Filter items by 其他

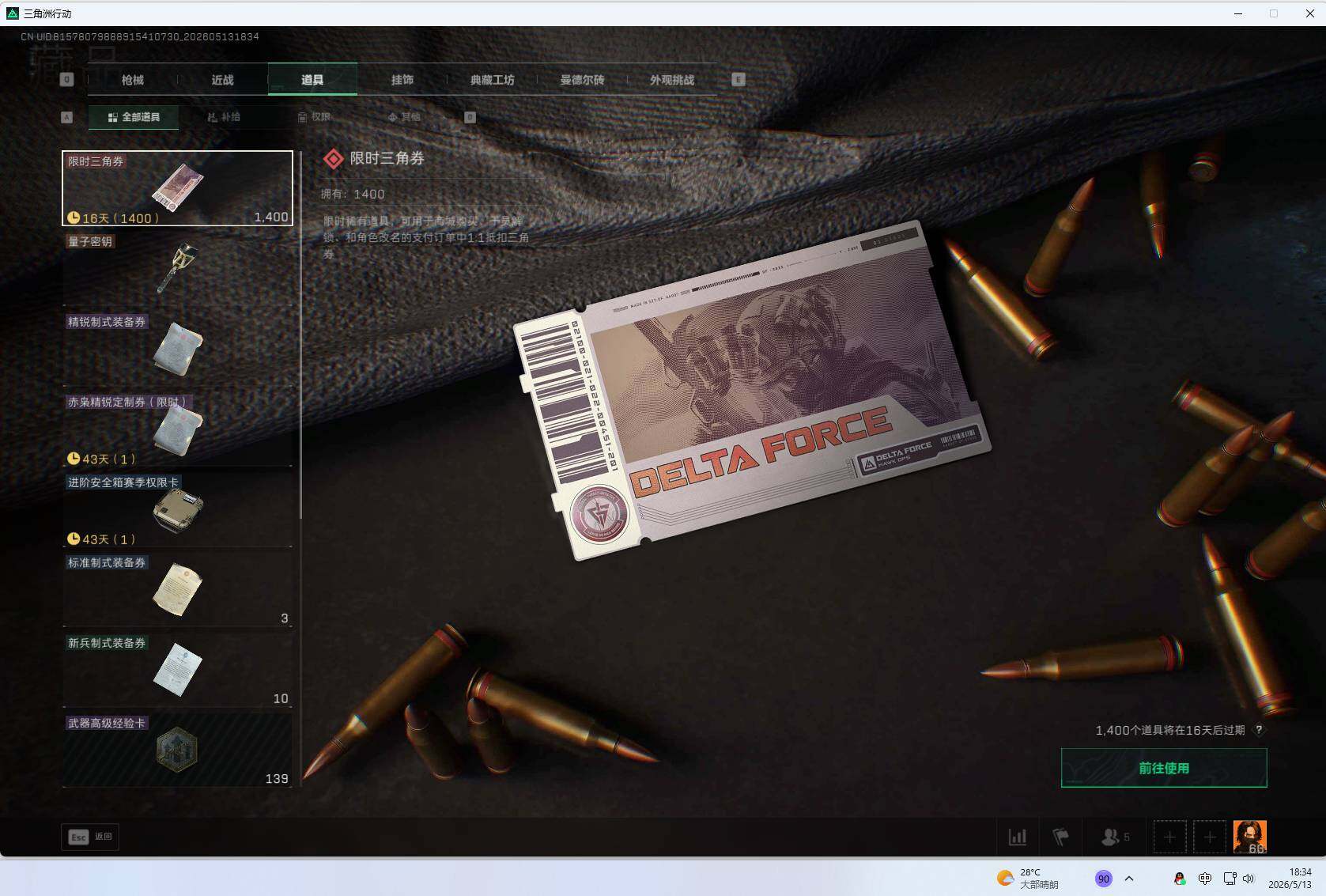(404, 117)
